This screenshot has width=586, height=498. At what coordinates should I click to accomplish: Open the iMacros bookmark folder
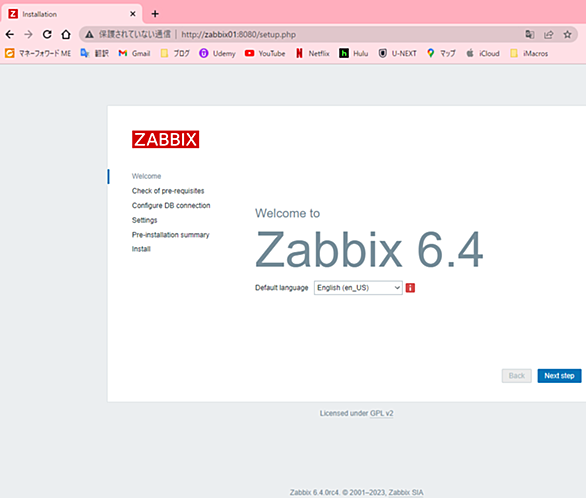click(x=529, y=53)
